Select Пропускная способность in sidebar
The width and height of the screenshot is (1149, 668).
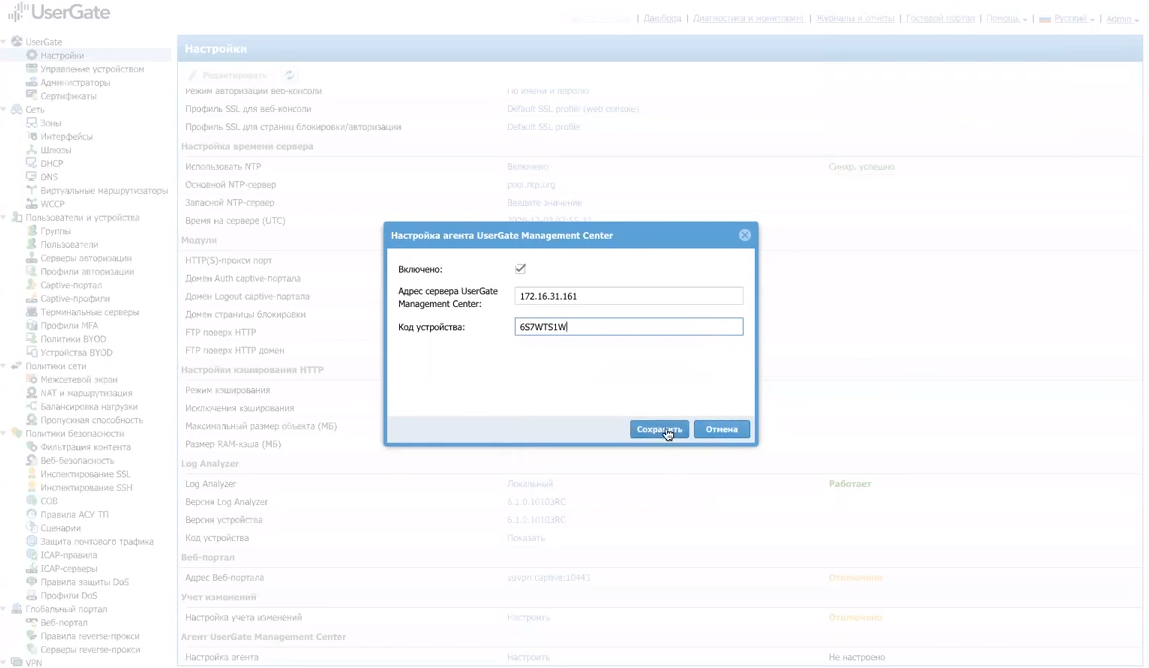(x=92, y=420)
